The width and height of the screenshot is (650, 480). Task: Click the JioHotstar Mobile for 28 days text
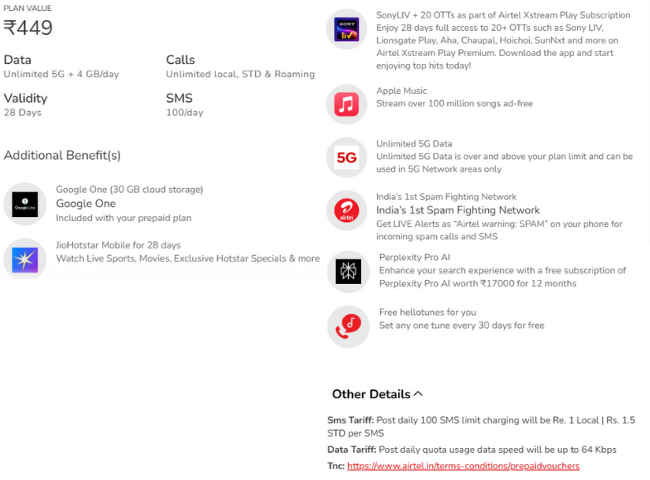(x=118, y=245)
